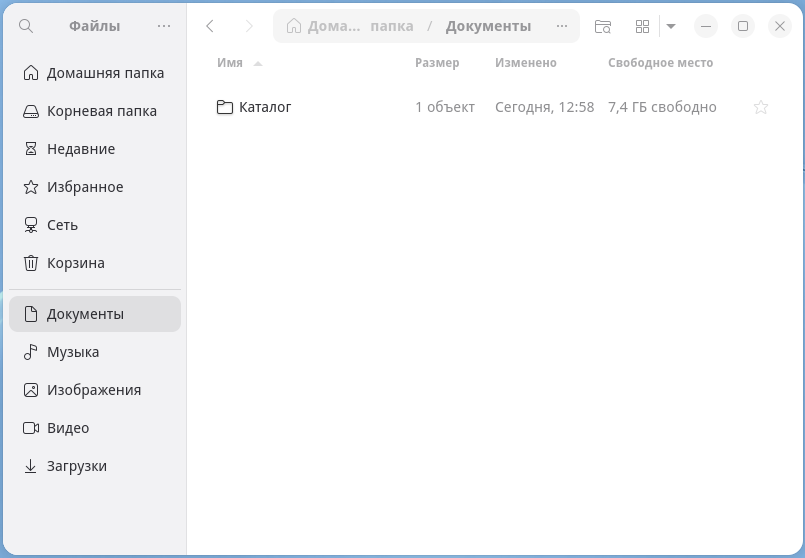
Task: Open Избранное in sidebar
Action: point(95,187)
